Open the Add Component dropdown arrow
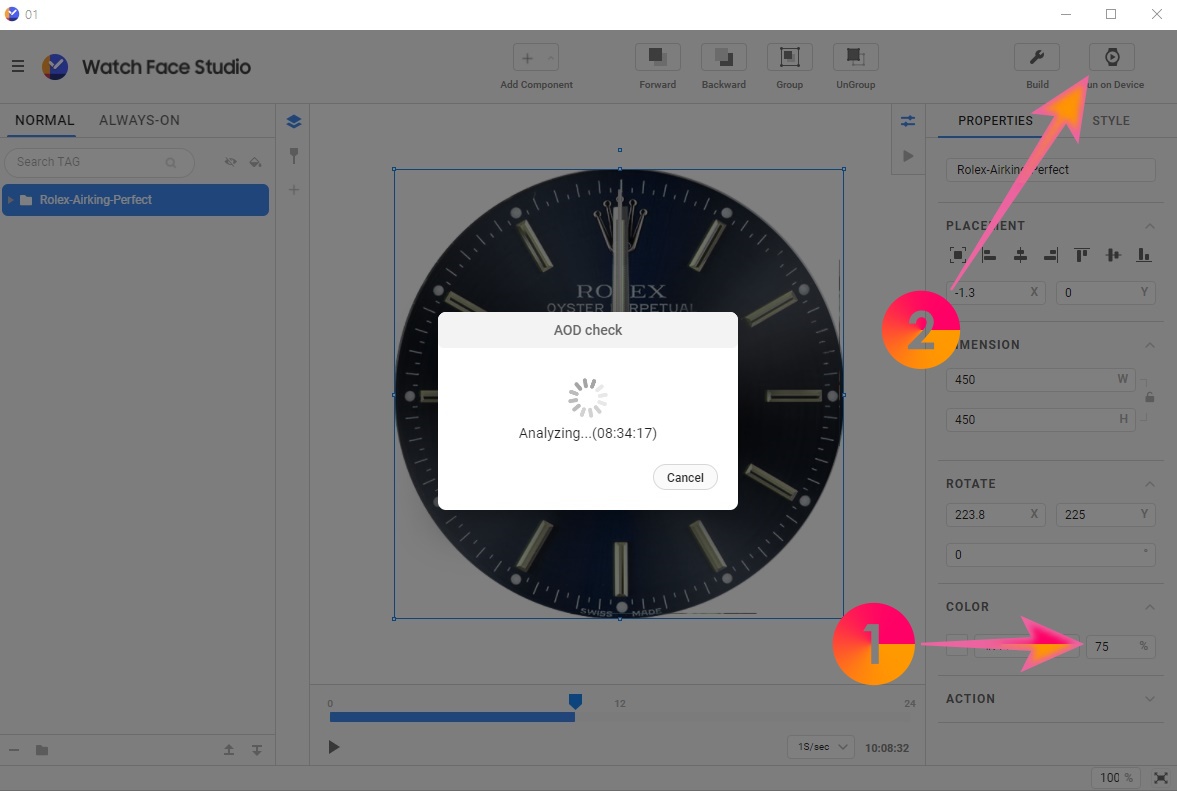The height and width of the screenshot is (791, 1177). (x=550, y=58)
